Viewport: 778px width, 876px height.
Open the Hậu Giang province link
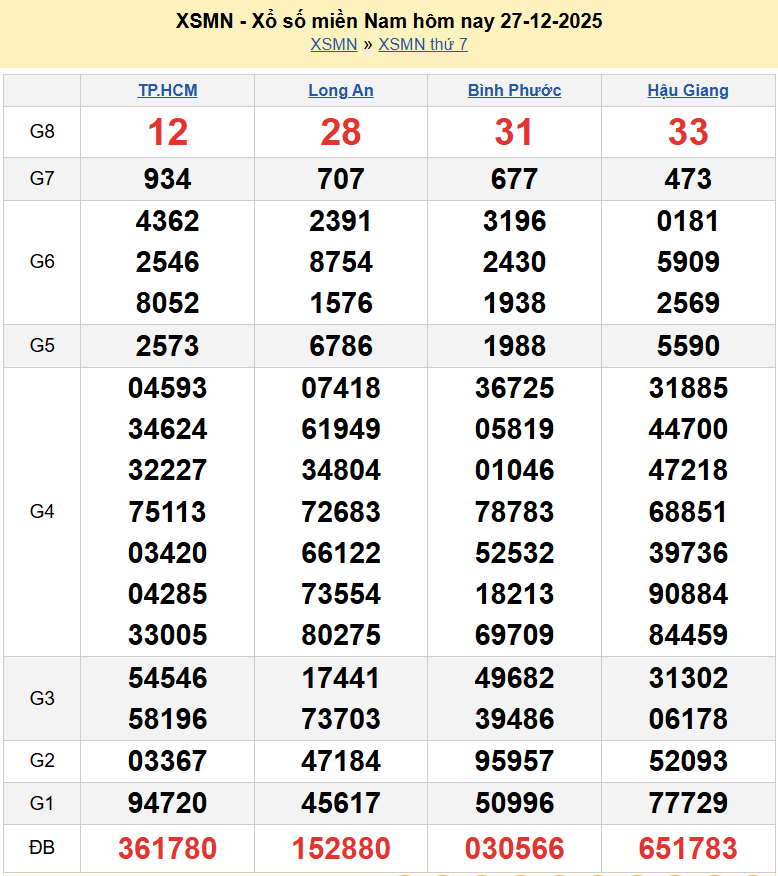[x=688, y=90]
